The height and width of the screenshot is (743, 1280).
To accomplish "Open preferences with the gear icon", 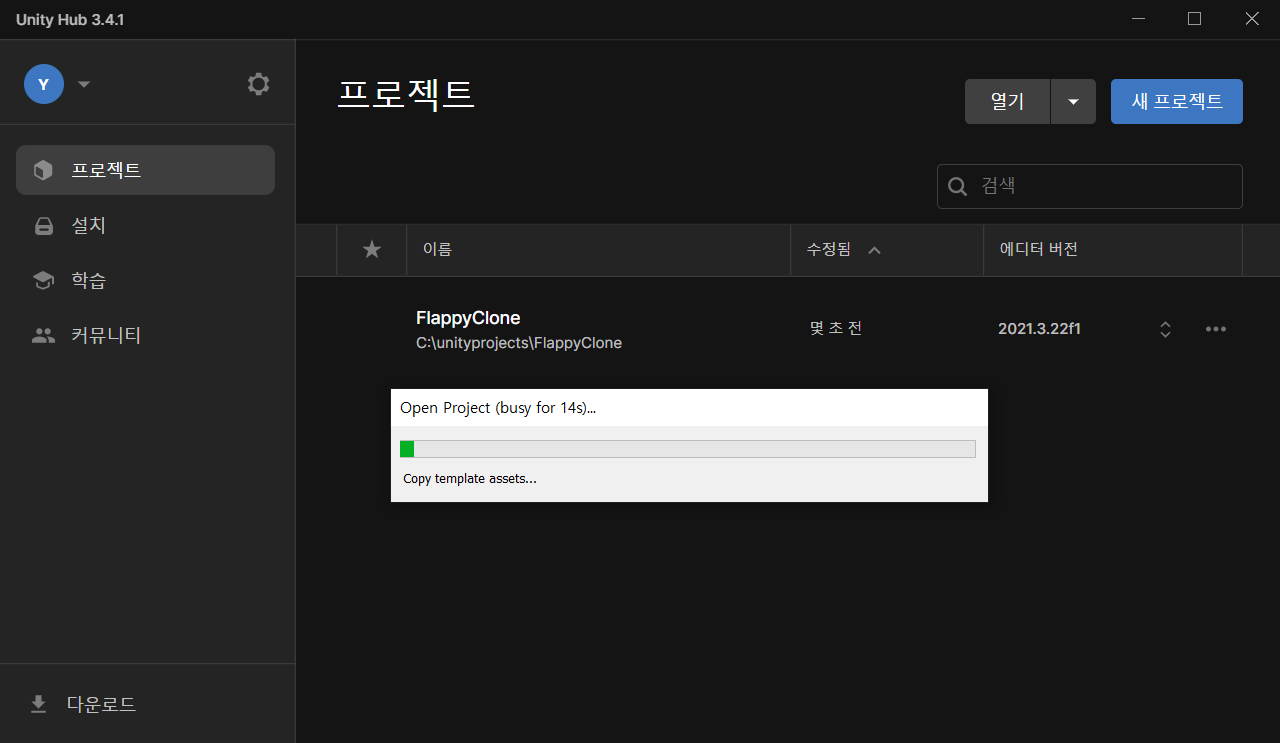I will click(x=259, y=84).
